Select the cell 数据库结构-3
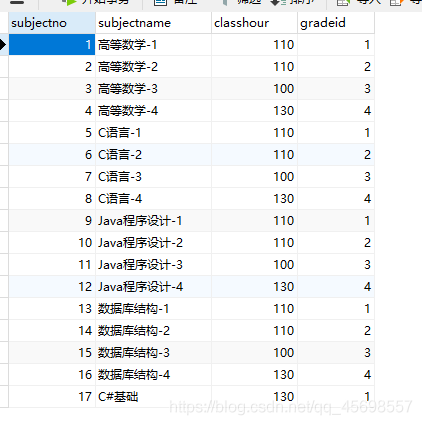This screenshot has width=422, height=425. 153,353
